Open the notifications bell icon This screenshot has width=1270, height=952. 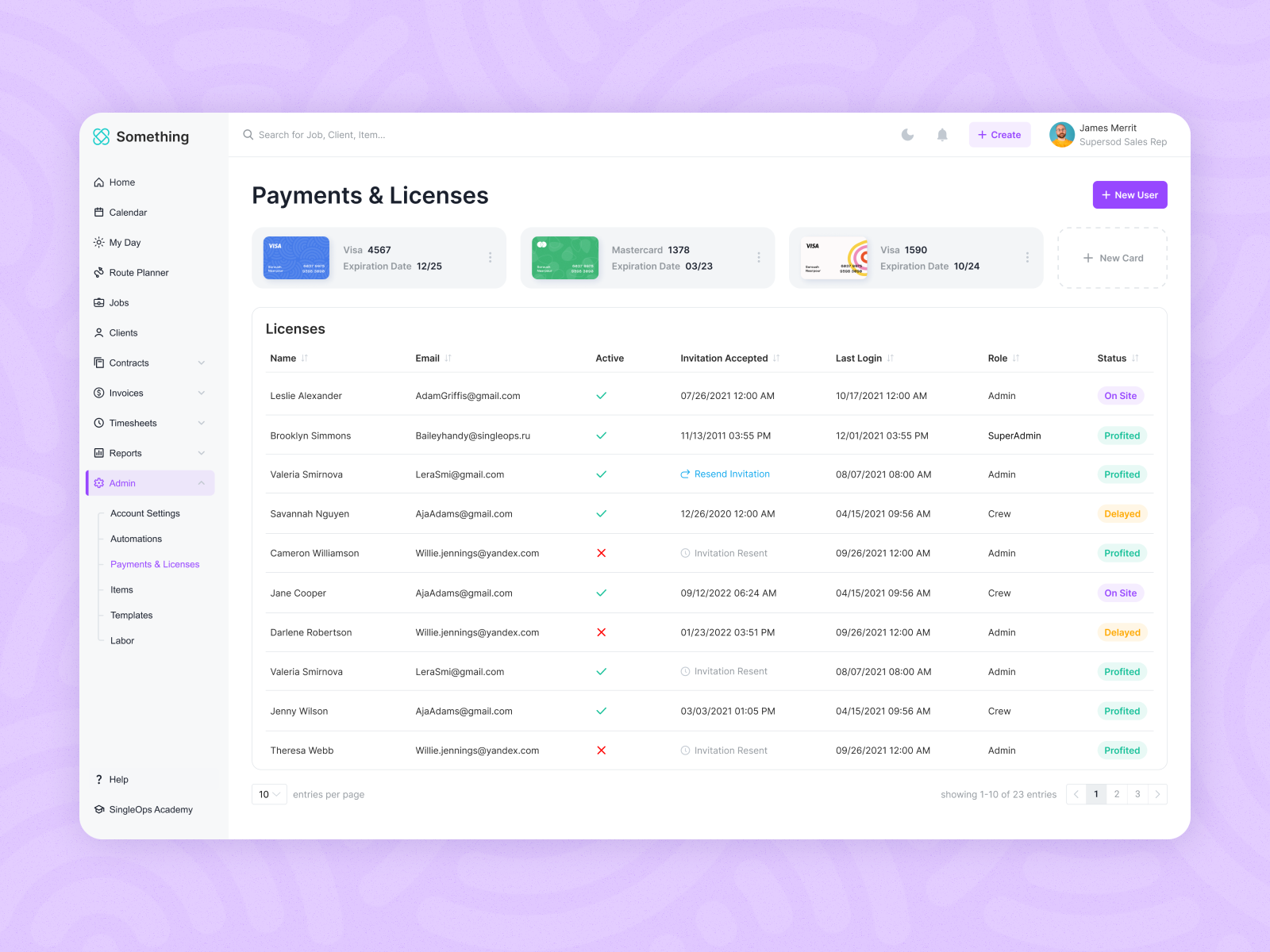[942, 134]
